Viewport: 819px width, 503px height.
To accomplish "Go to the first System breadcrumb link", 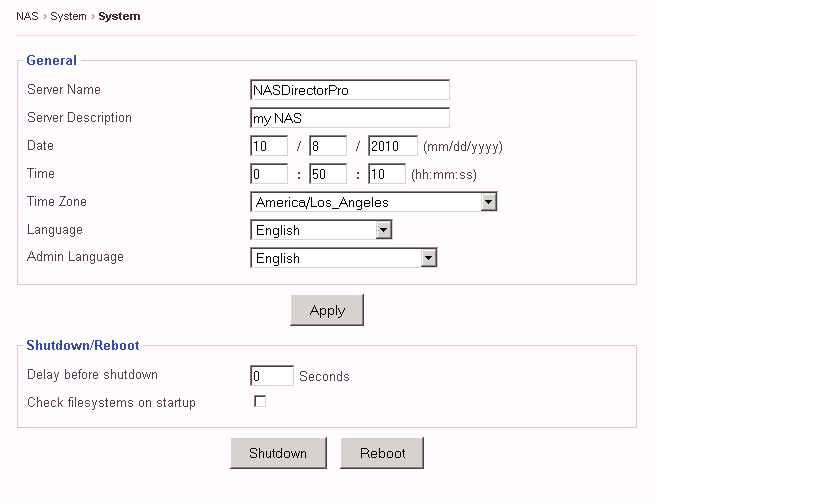I will coord(68,16).
